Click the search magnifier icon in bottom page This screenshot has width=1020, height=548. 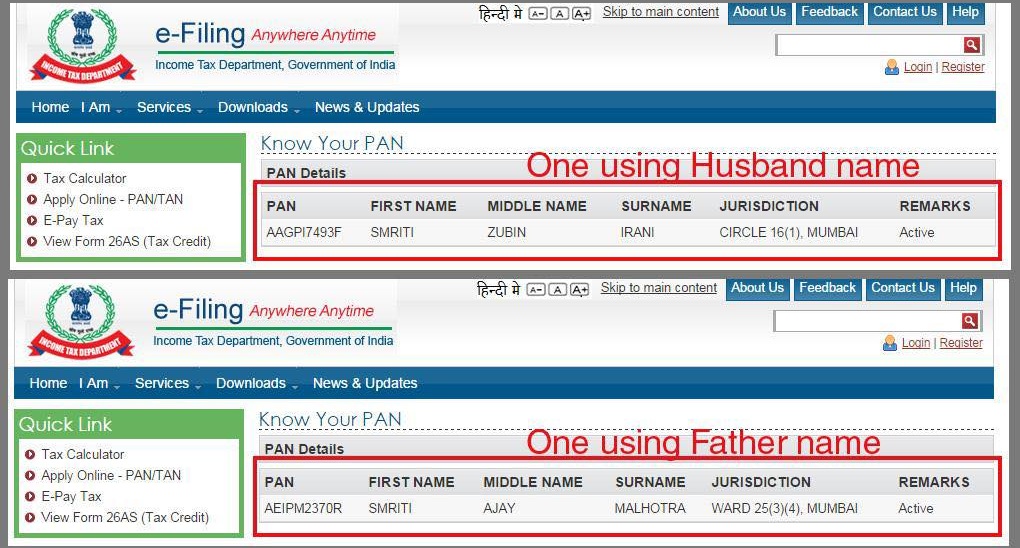pos(970,321)
